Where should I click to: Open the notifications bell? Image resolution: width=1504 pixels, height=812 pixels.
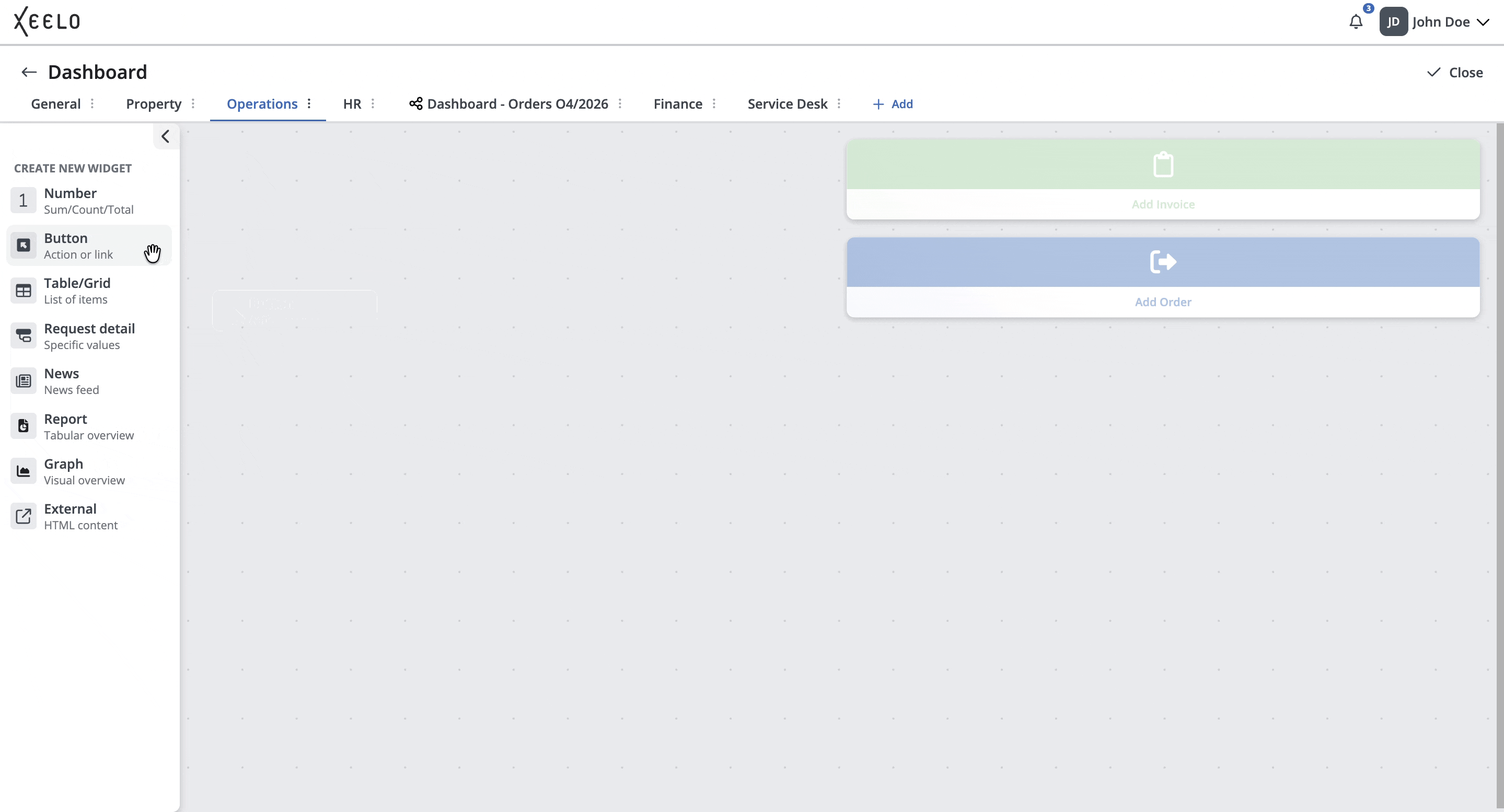click(x=1356, y=22)
